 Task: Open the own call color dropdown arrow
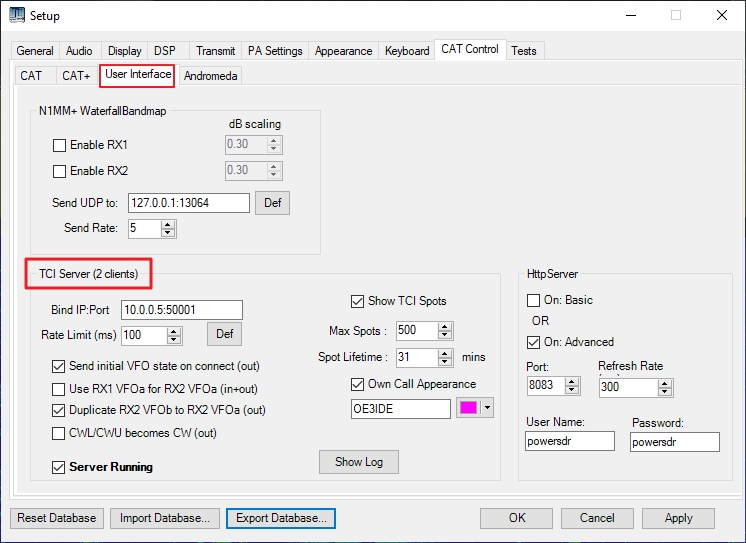click(x=487, y=408)
